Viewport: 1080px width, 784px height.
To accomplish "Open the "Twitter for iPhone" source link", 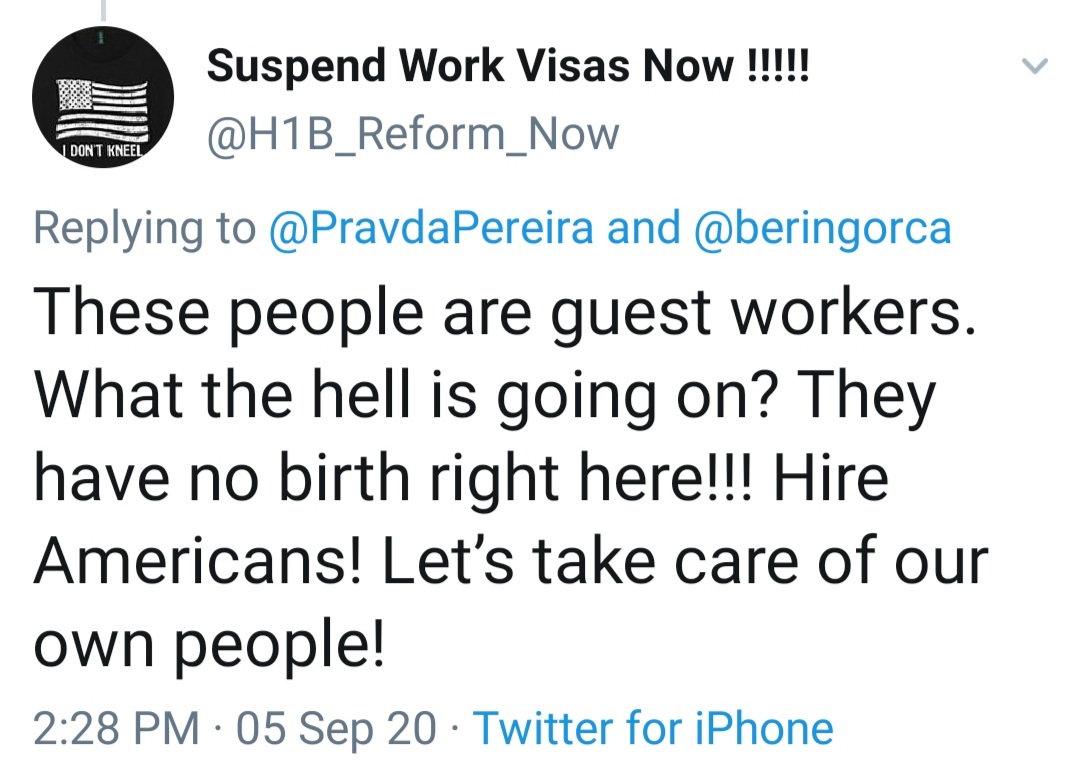I will [652, 727].
